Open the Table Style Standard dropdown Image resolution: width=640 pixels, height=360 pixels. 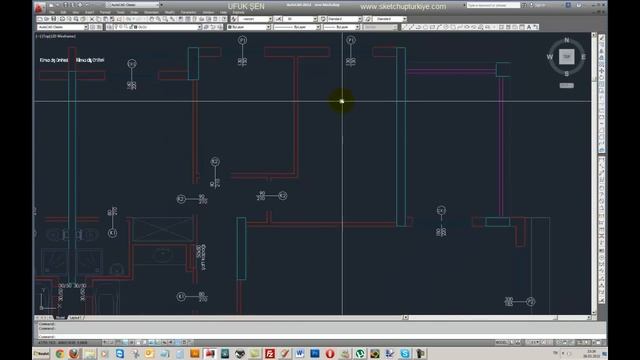[345, 19]
